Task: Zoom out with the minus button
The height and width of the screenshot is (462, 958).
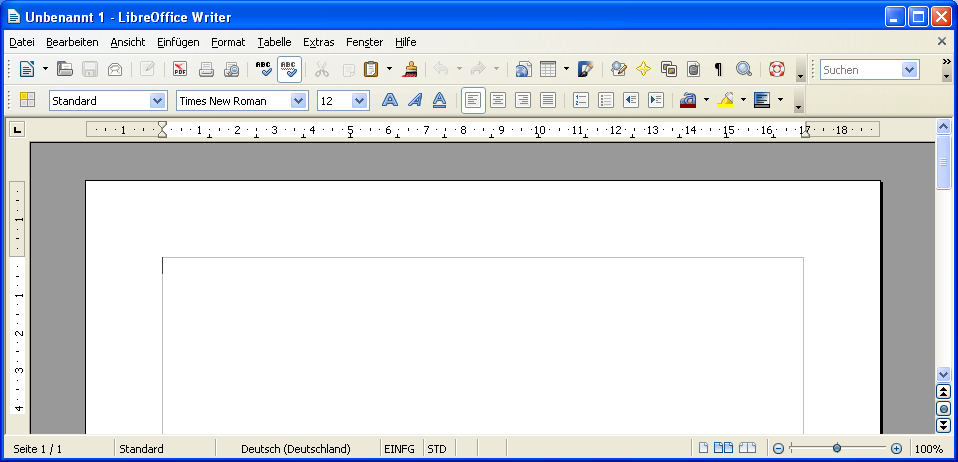Action: [x=778, y=449]
